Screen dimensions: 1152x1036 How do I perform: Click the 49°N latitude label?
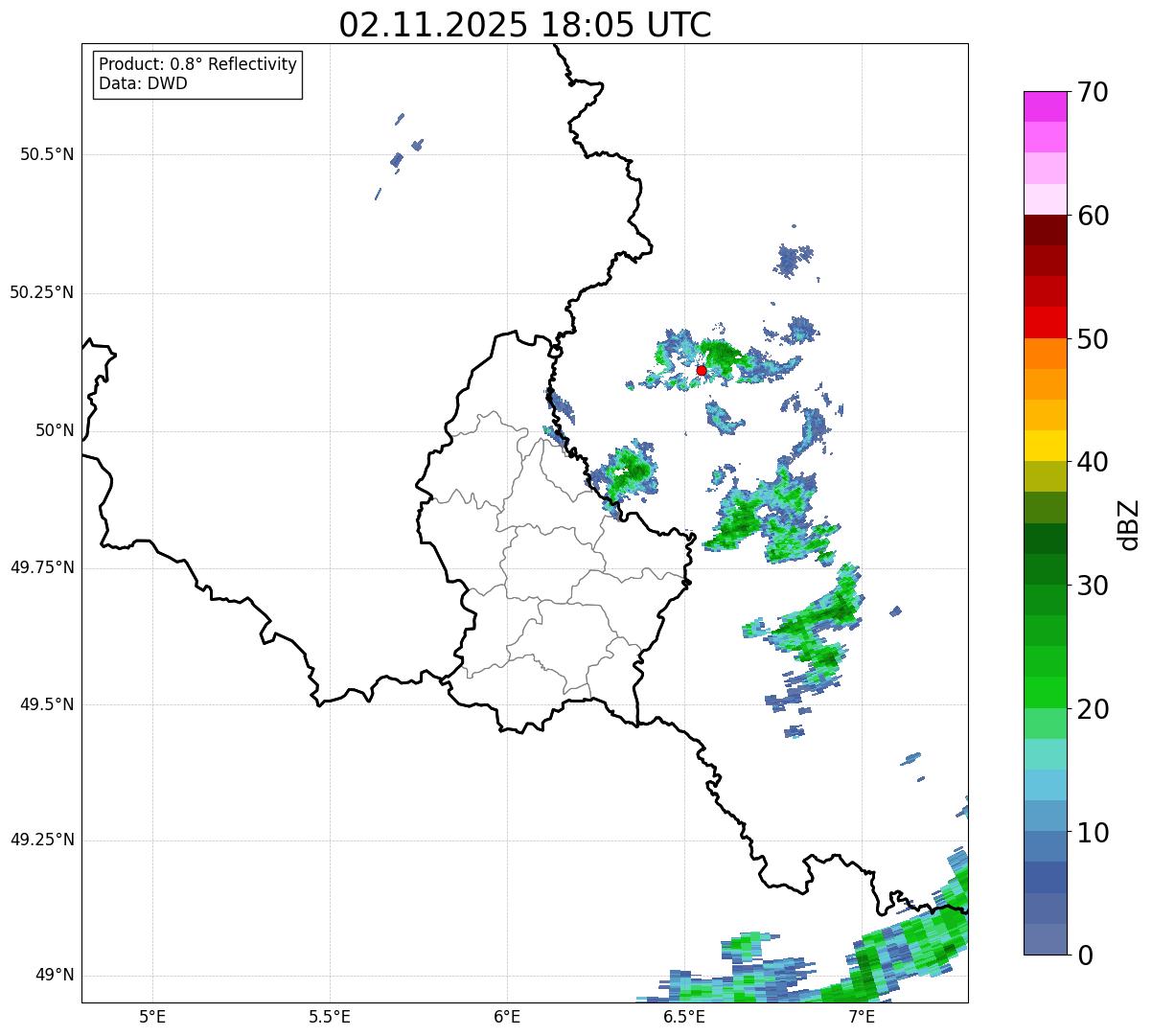coord(55,976)
